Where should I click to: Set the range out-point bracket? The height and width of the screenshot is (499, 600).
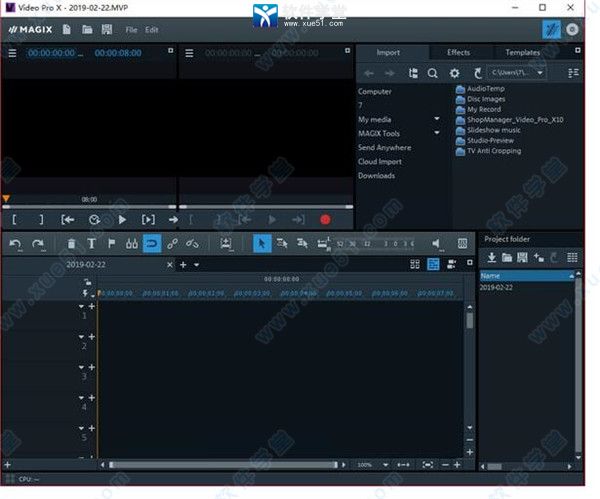pyautogui.click(x=41, y=220)
